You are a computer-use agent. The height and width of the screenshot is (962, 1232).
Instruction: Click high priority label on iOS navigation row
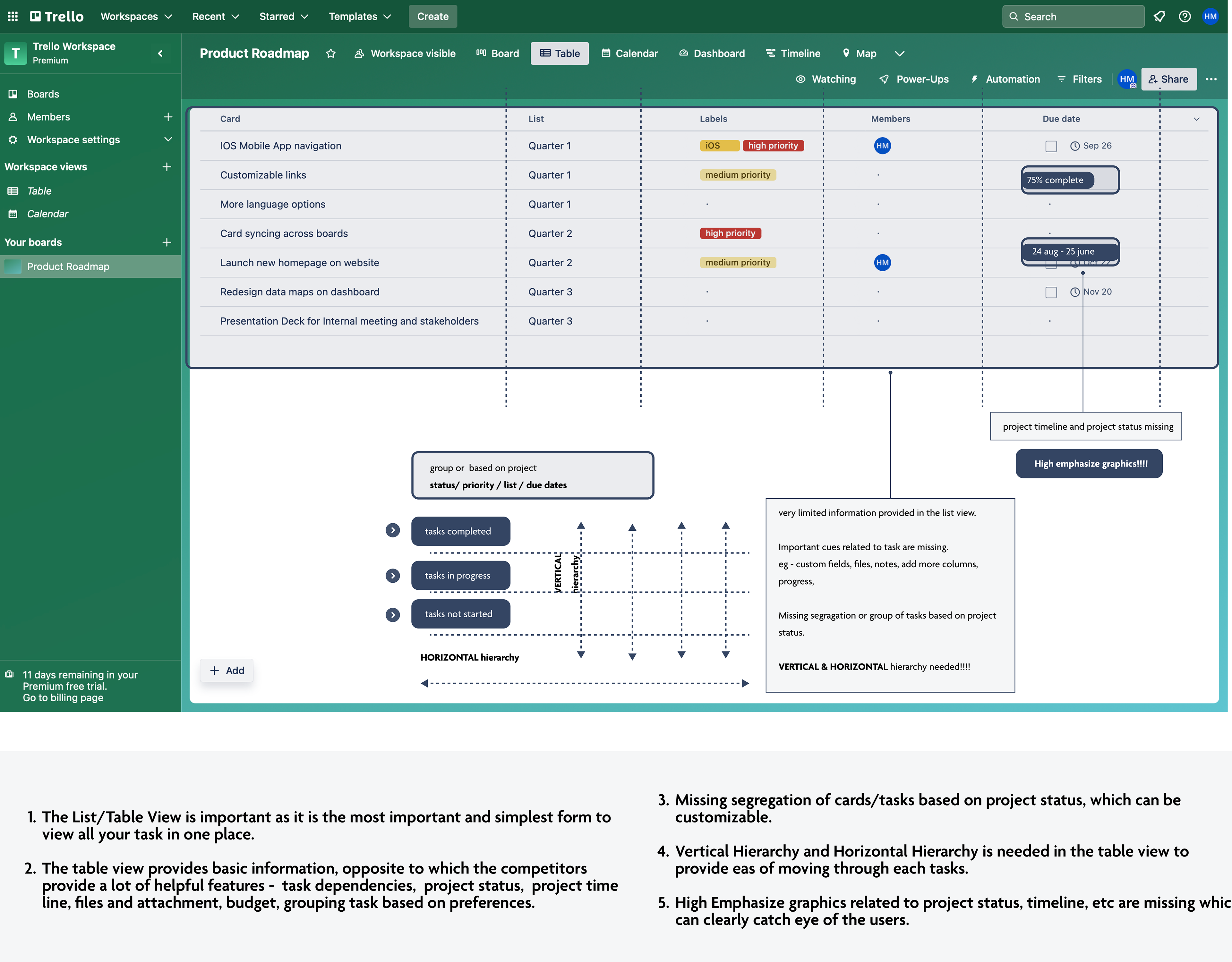(x=774, y=146)
